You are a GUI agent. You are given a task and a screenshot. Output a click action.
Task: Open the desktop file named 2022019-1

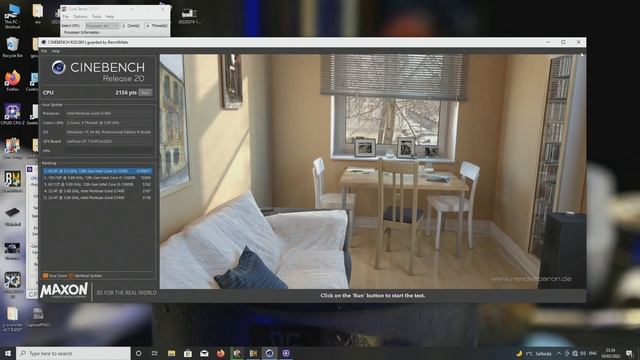click(189, 16)
